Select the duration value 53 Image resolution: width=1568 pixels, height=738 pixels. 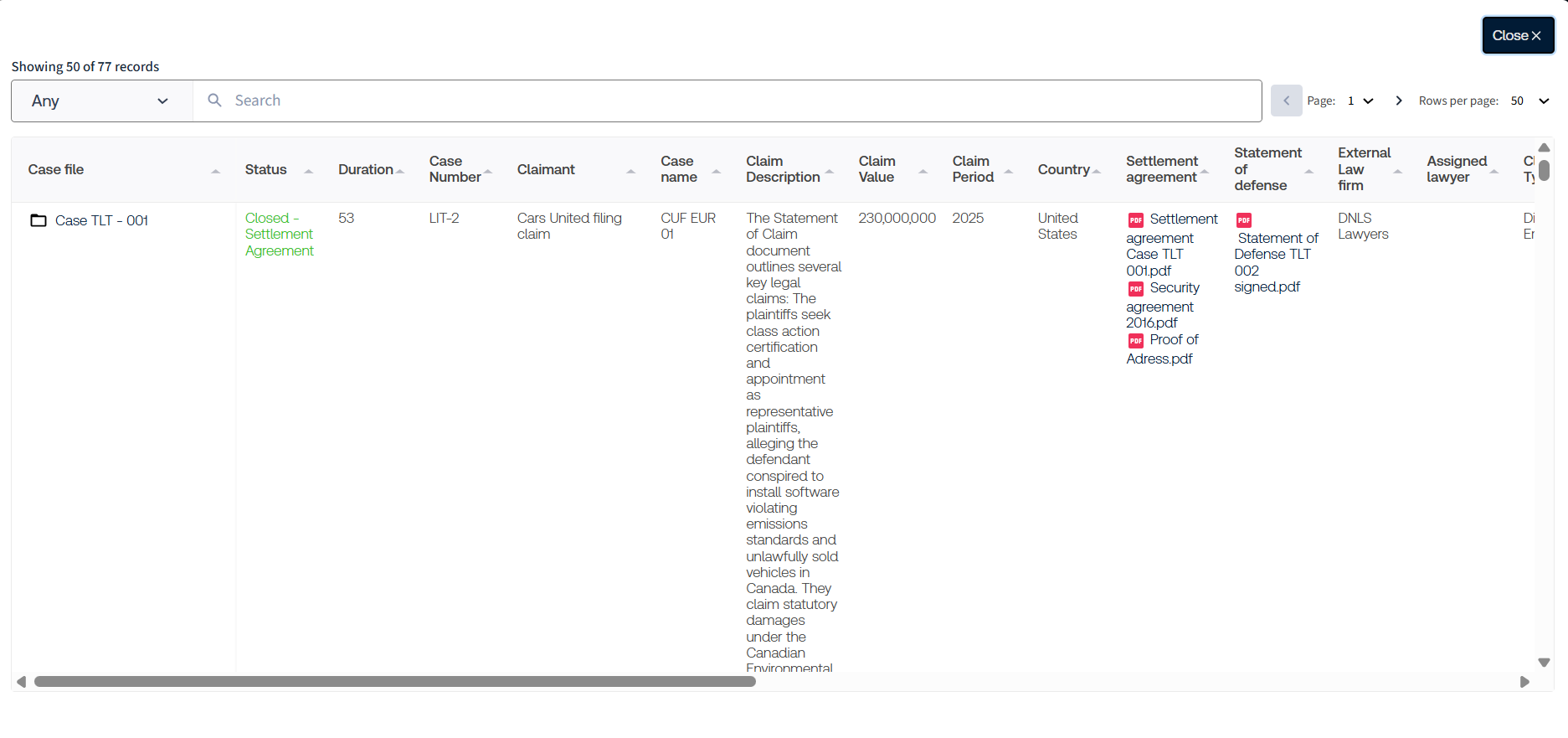(x=346, y=218)
